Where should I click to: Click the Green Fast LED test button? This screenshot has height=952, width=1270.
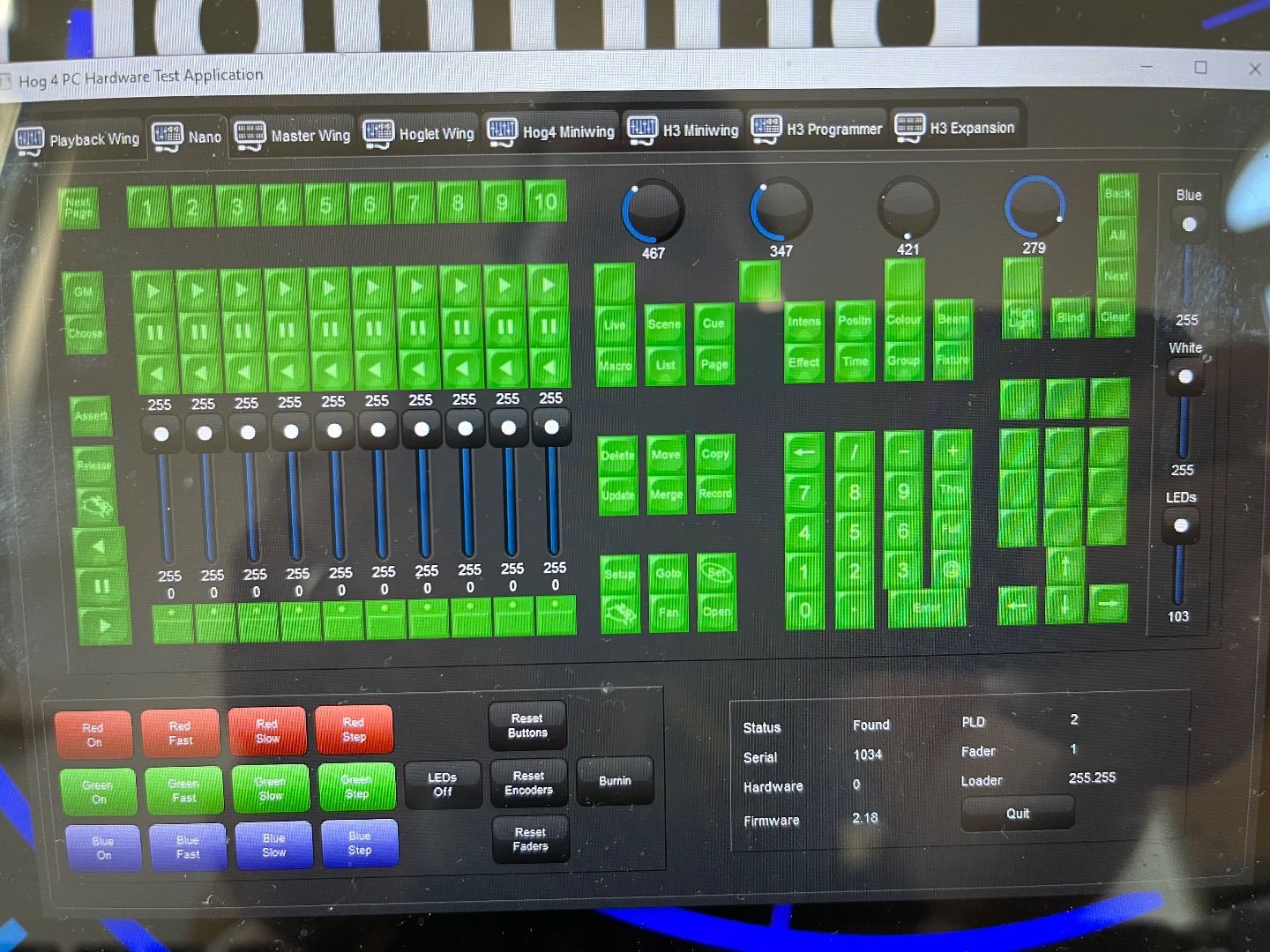click(183, 790)
